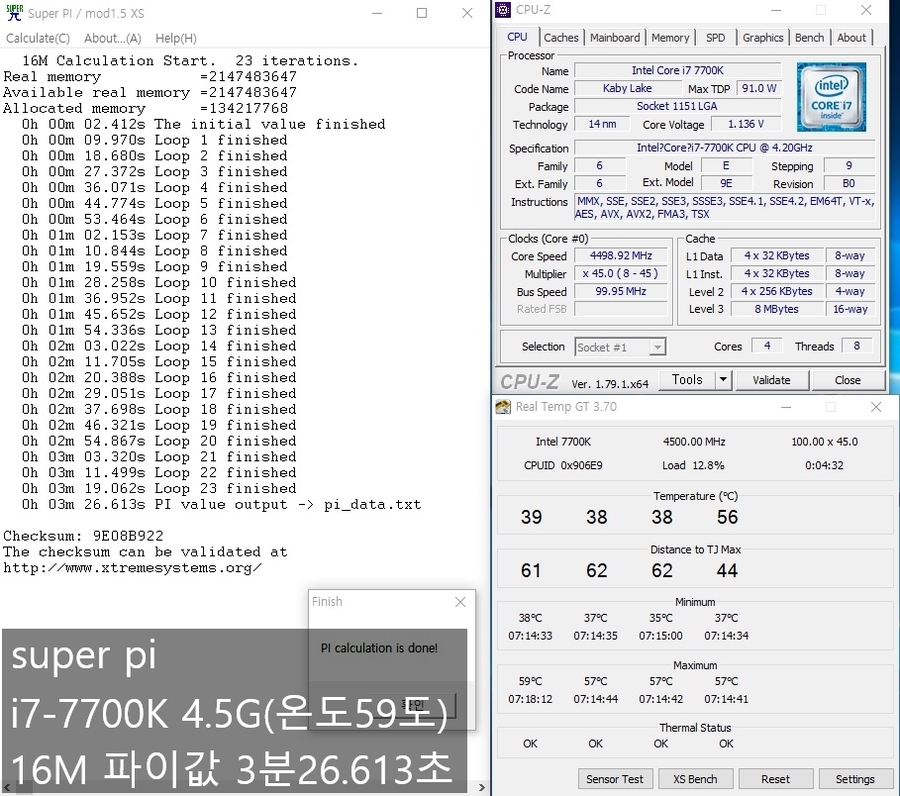The image size is (900, 796).
Task: Switch to the Mainboard tab in CPU-Z
Action: 615,37
